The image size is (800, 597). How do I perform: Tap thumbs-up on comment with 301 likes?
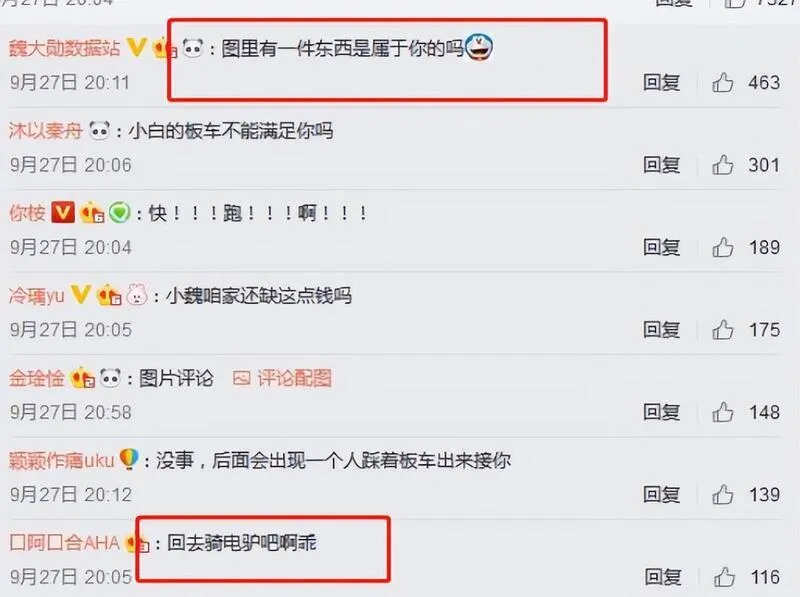[x=722, y=165]
